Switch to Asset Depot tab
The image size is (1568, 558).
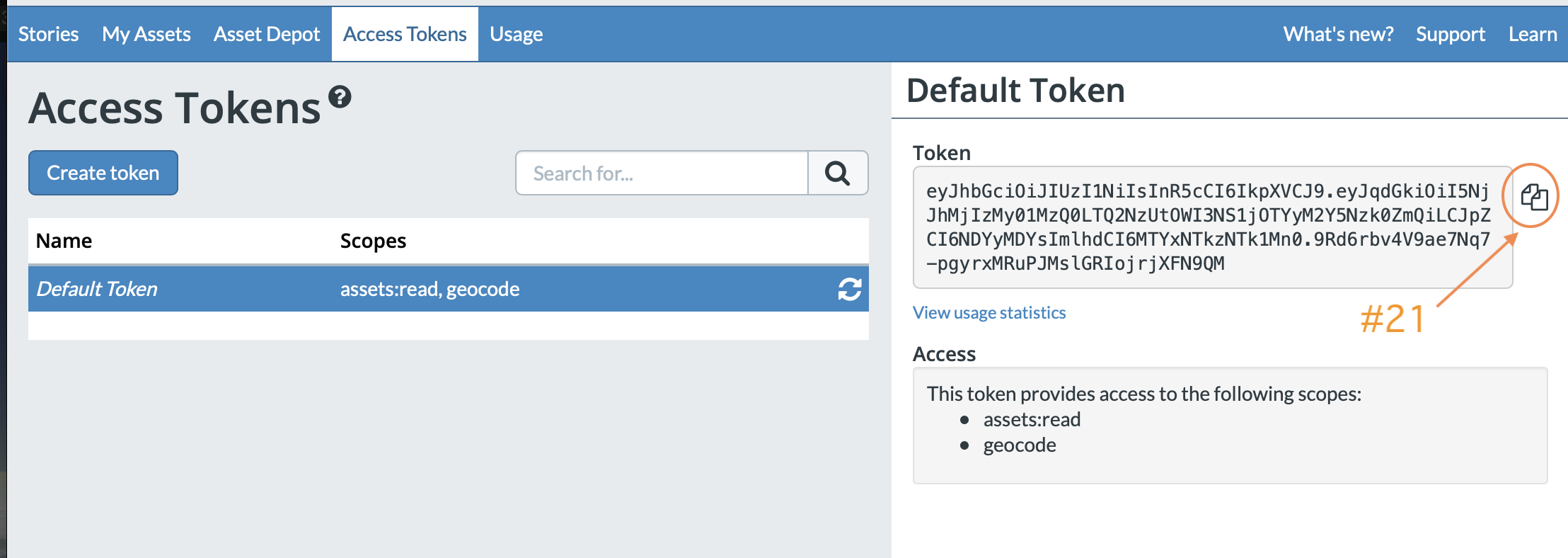click(267, 34)
